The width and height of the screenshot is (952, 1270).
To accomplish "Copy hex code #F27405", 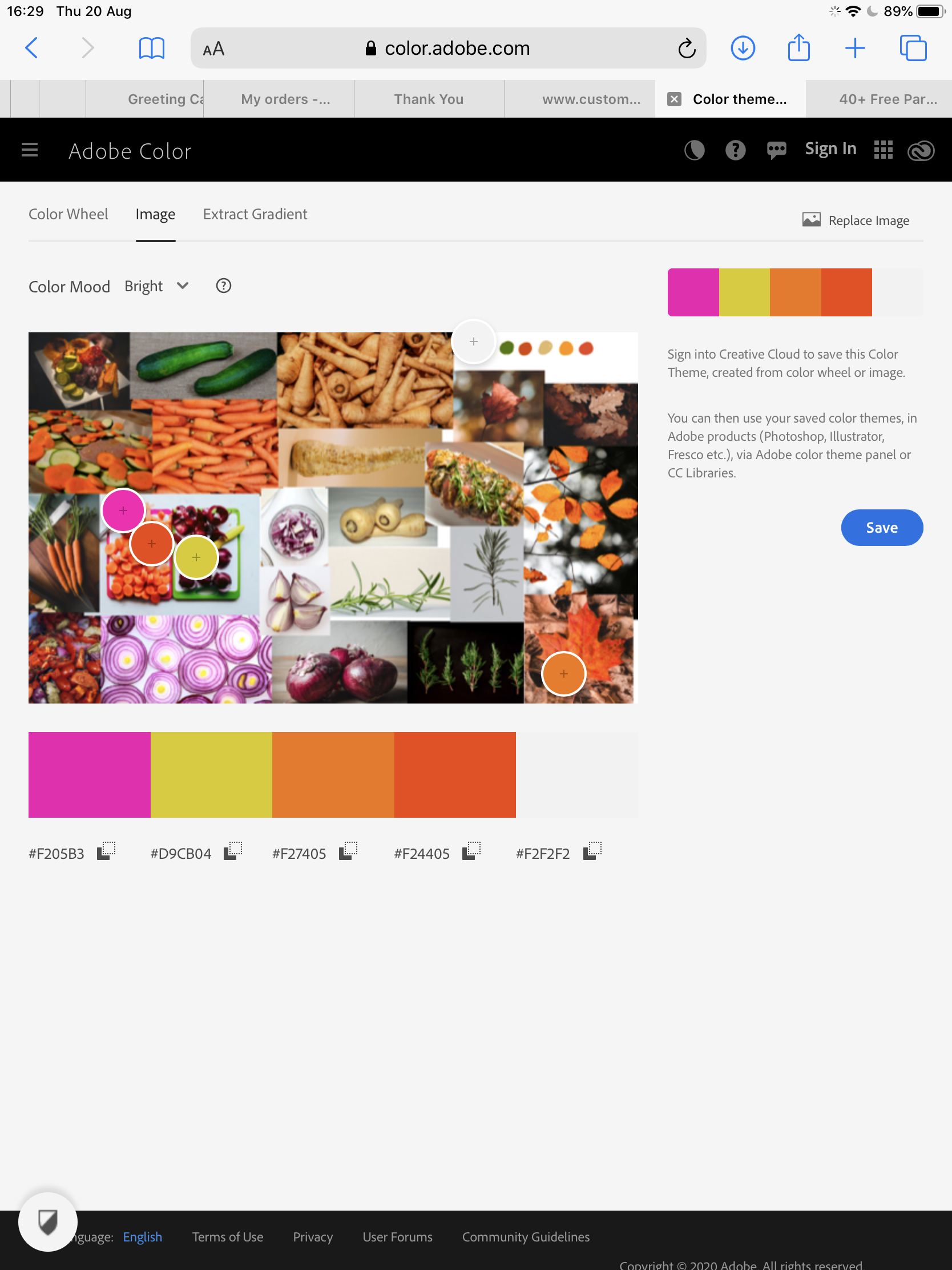I will [348, 850].
